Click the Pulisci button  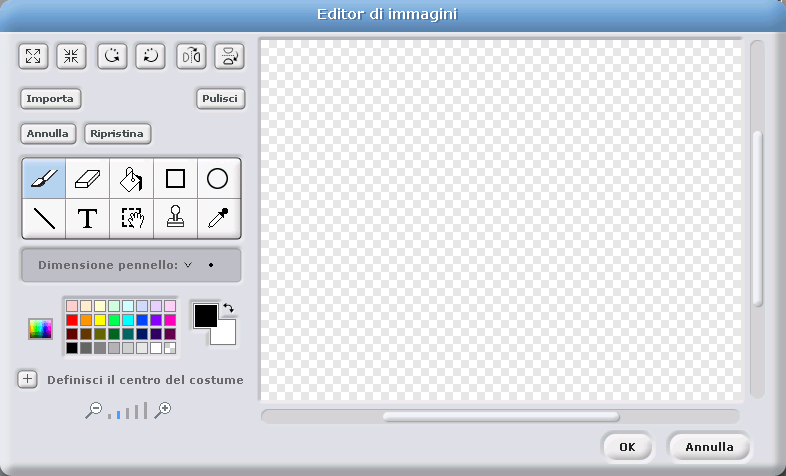point(220,99)
